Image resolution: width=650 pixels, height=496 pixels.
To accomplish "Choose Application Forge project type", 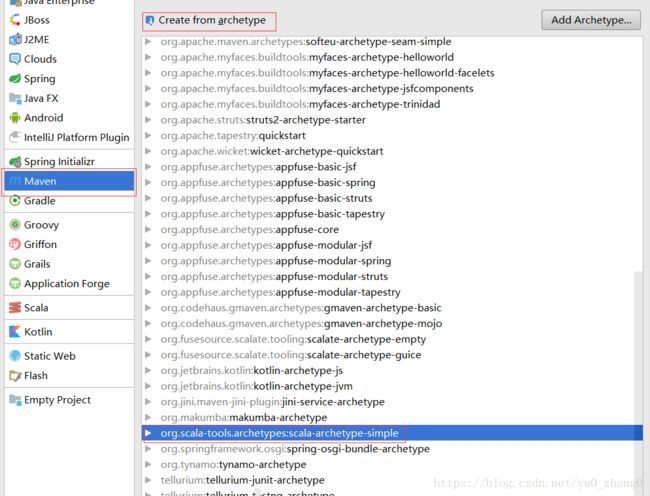I will pyautogui.click(x=69, y=283).
